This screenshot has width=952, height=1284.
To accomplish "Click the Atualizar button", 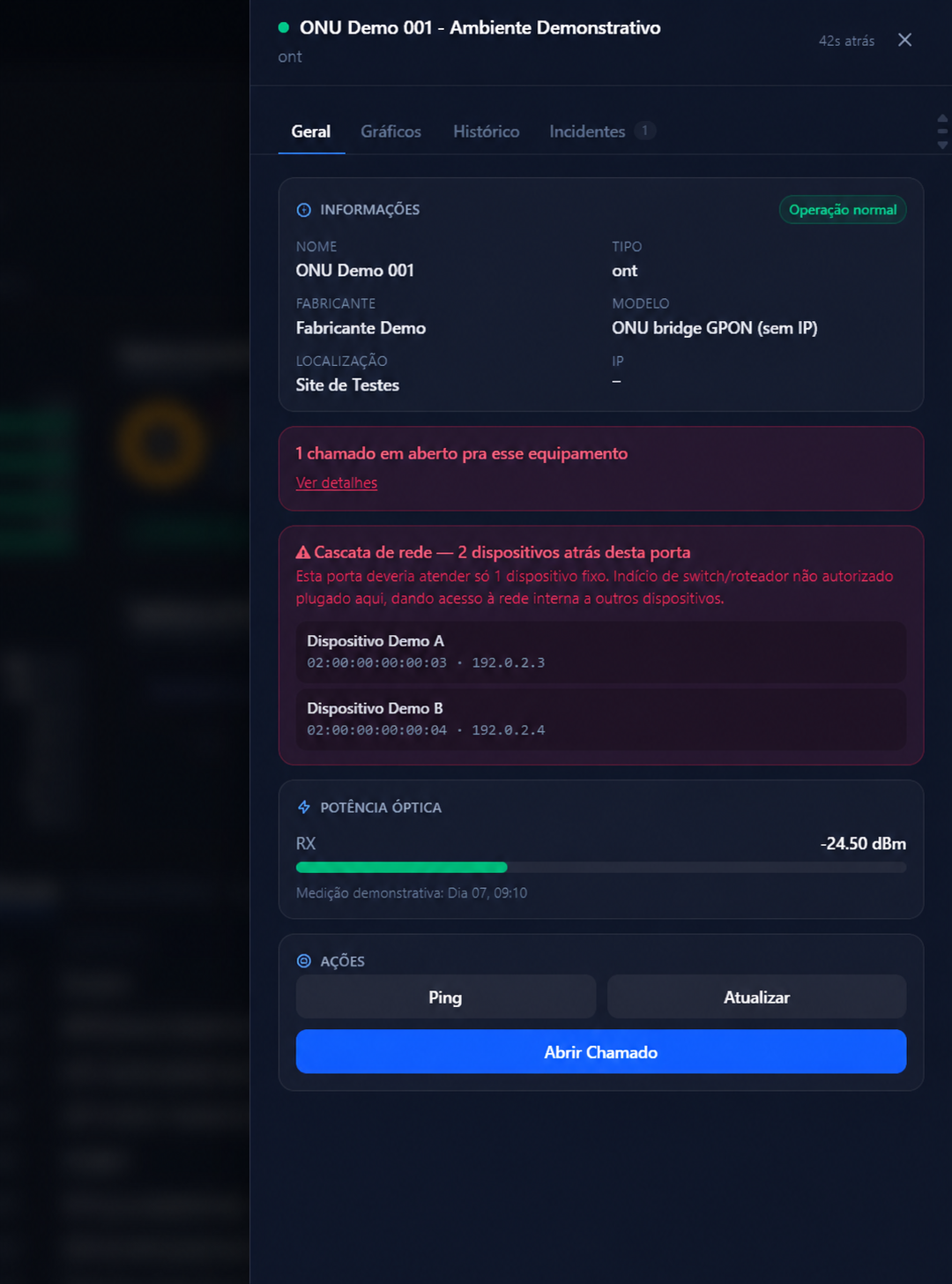I will point(757,997).
